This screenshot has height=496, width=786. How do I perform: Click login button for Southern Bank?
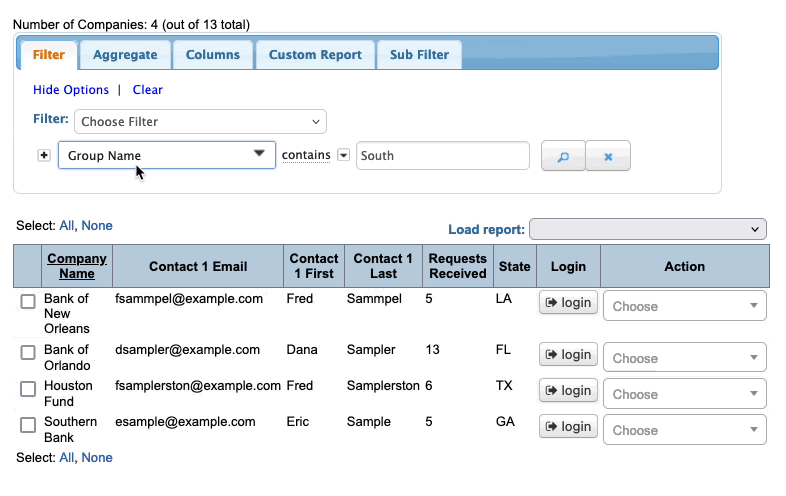(568, 427)
